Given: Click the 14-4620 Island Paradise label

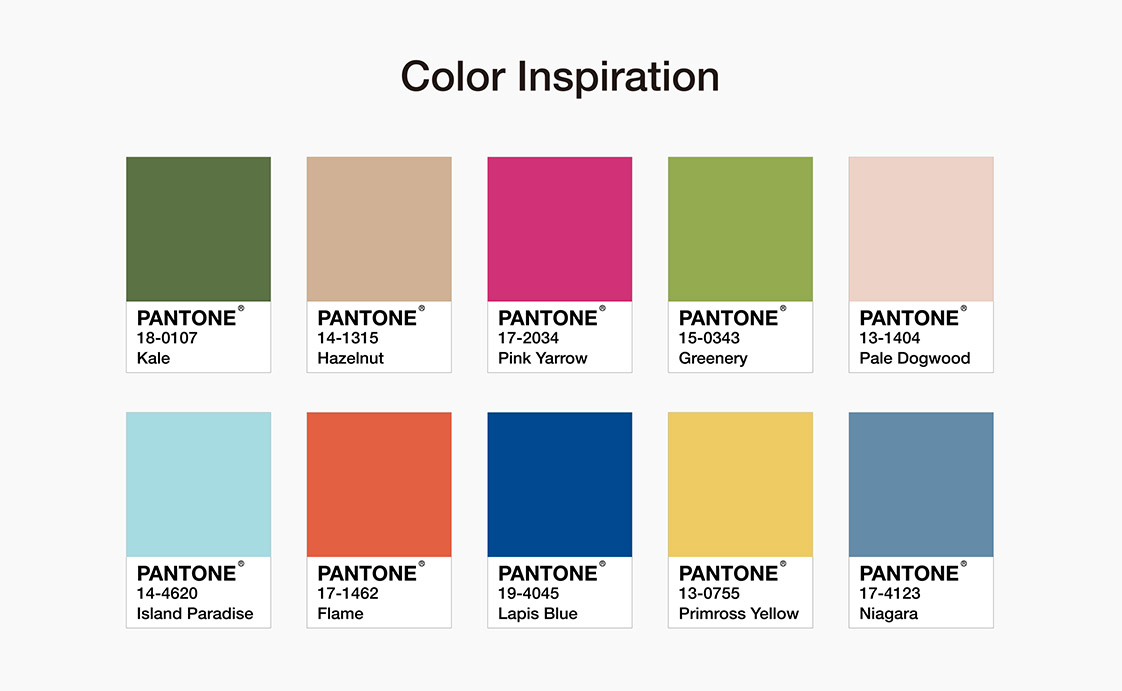Looking at the screenshot, I should click(x=195, y=603).
